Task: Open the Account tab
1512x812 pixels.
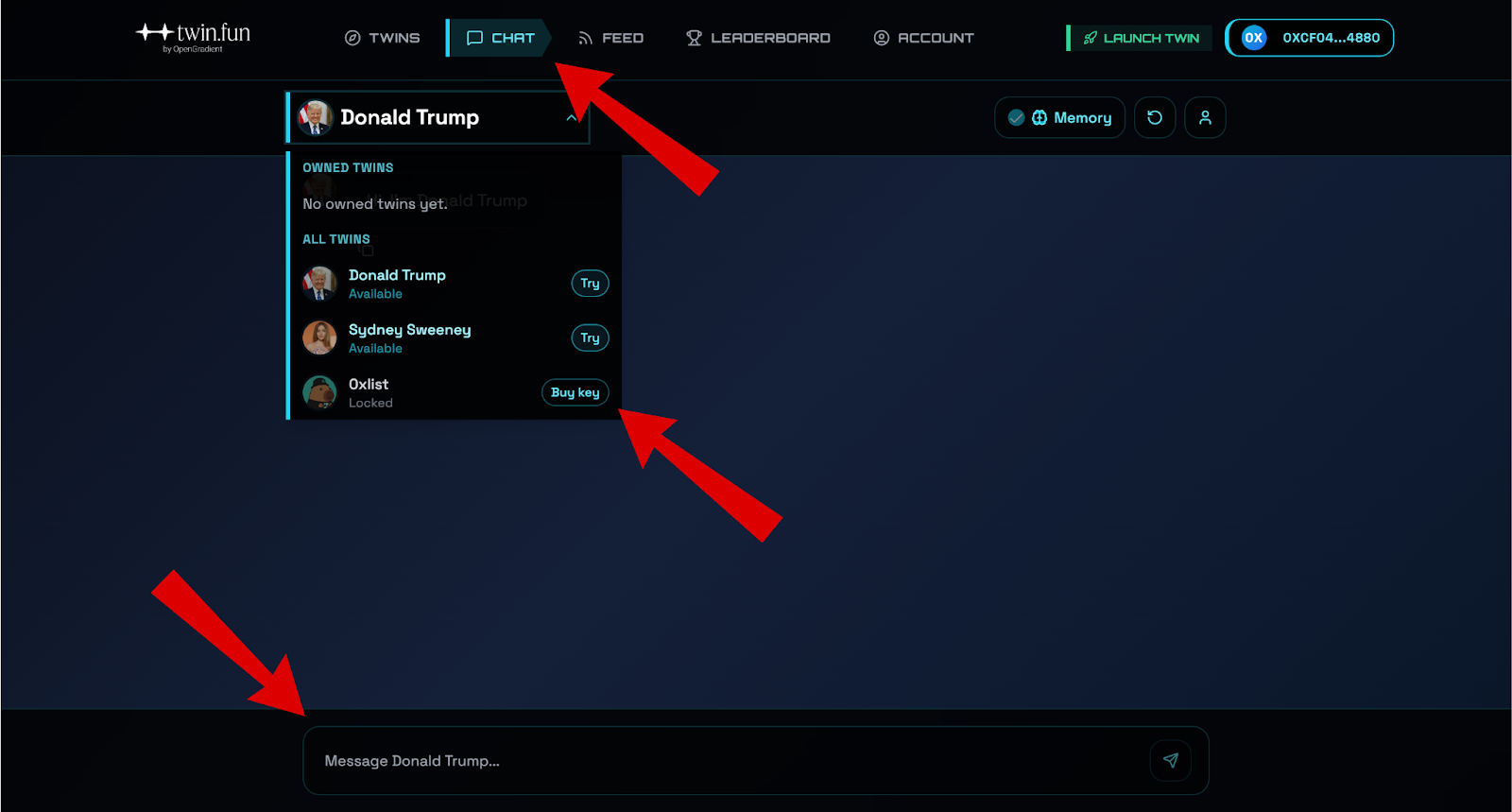Action: 923,38
